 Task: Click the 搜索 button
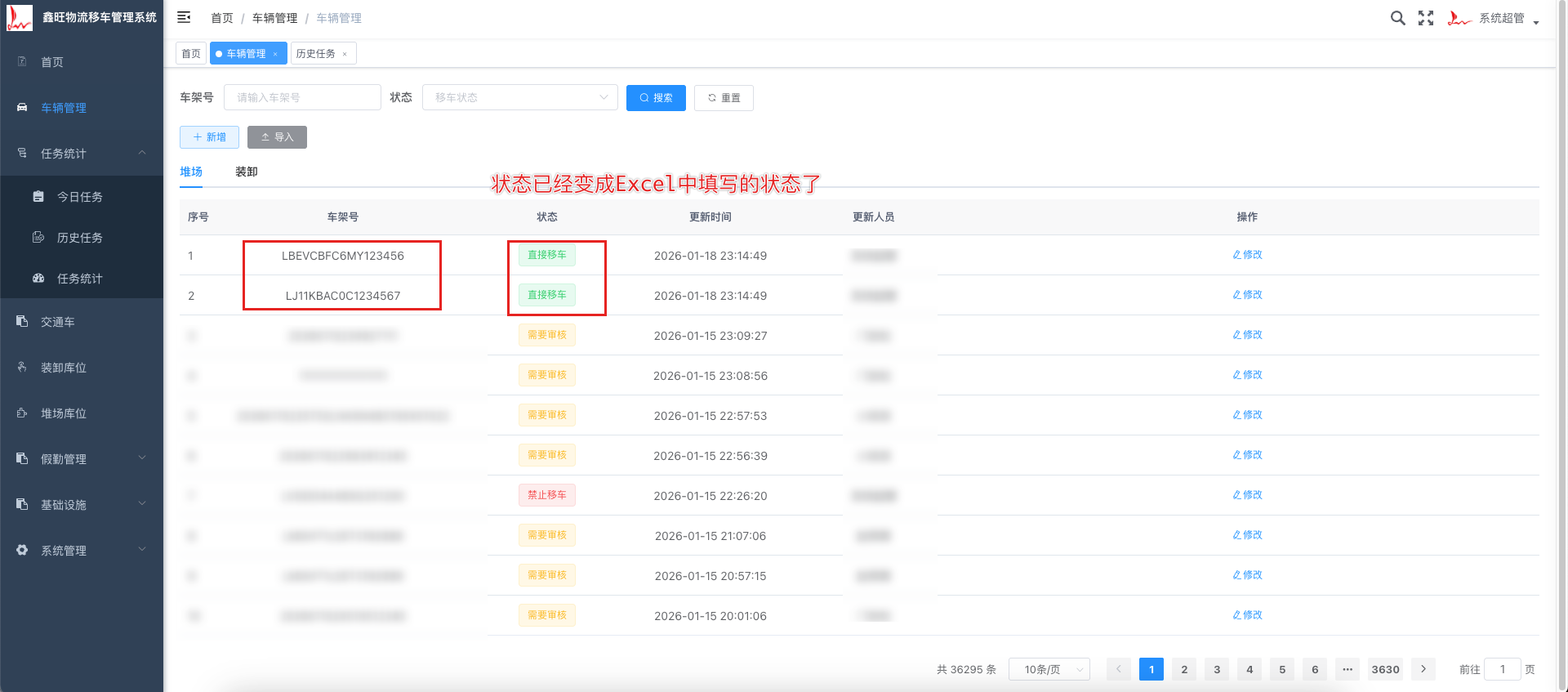(656, 98)
